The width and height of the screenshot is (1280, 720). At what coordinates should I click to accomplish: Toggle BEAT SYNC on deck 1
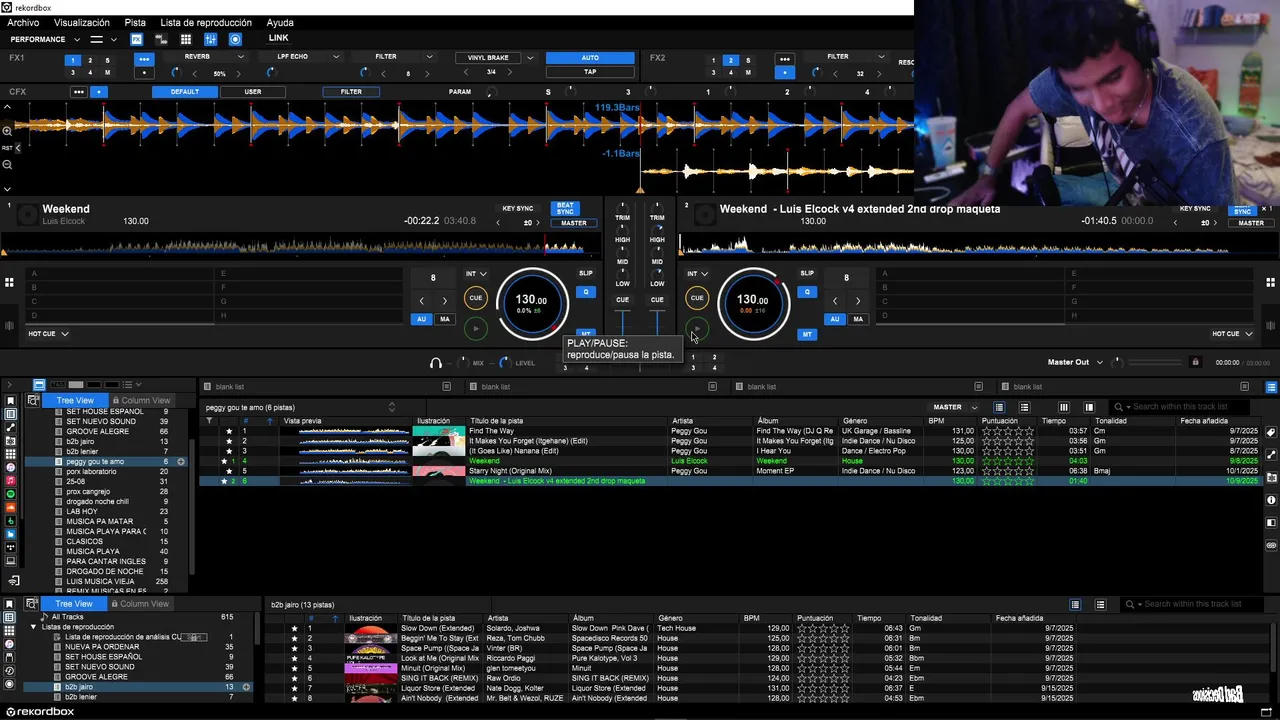(565, 209)
